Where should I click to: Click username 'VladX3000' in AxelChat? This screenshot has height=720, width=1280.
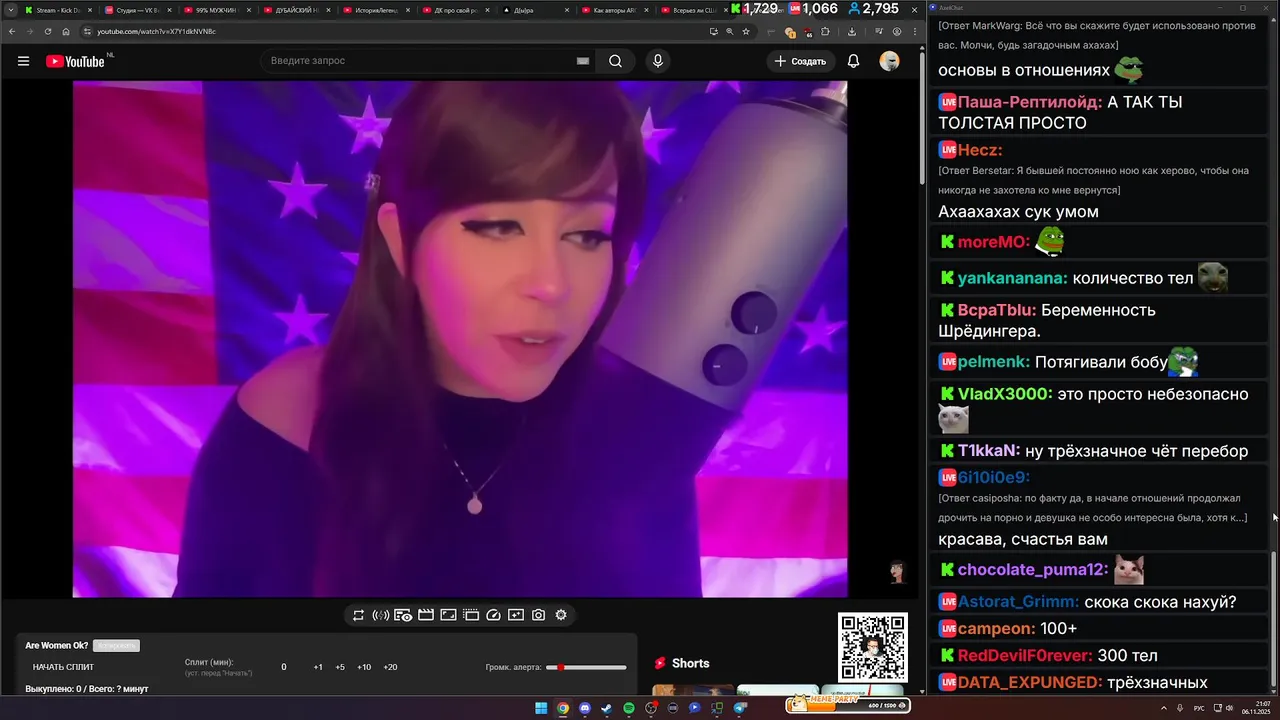pos(1005,394)
